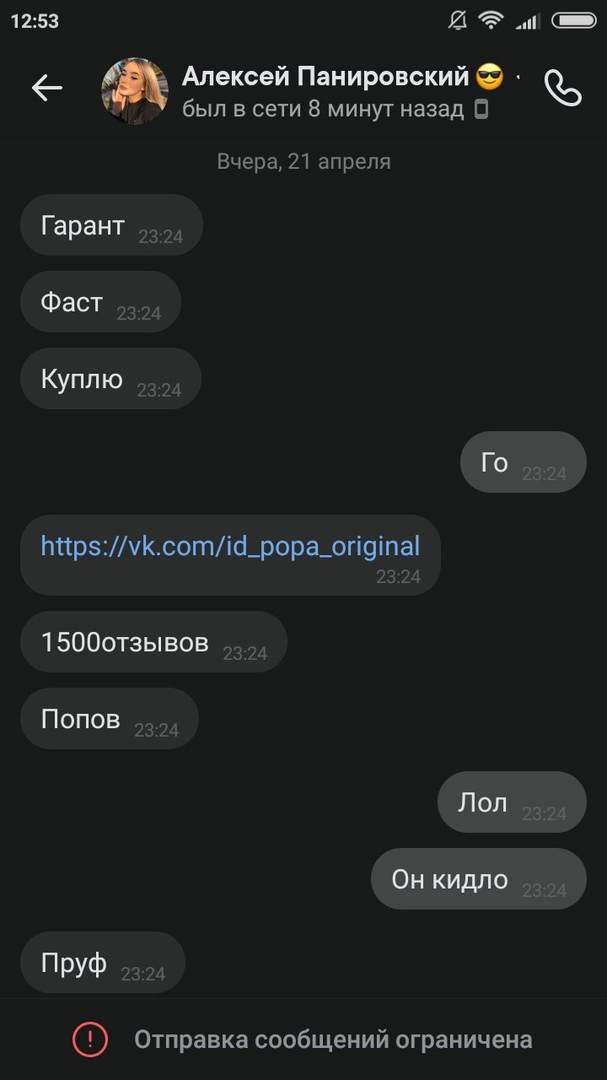The image size is (607, 1080).
Task: Tap the muted notifications bell icon
Action: [458, 20]
